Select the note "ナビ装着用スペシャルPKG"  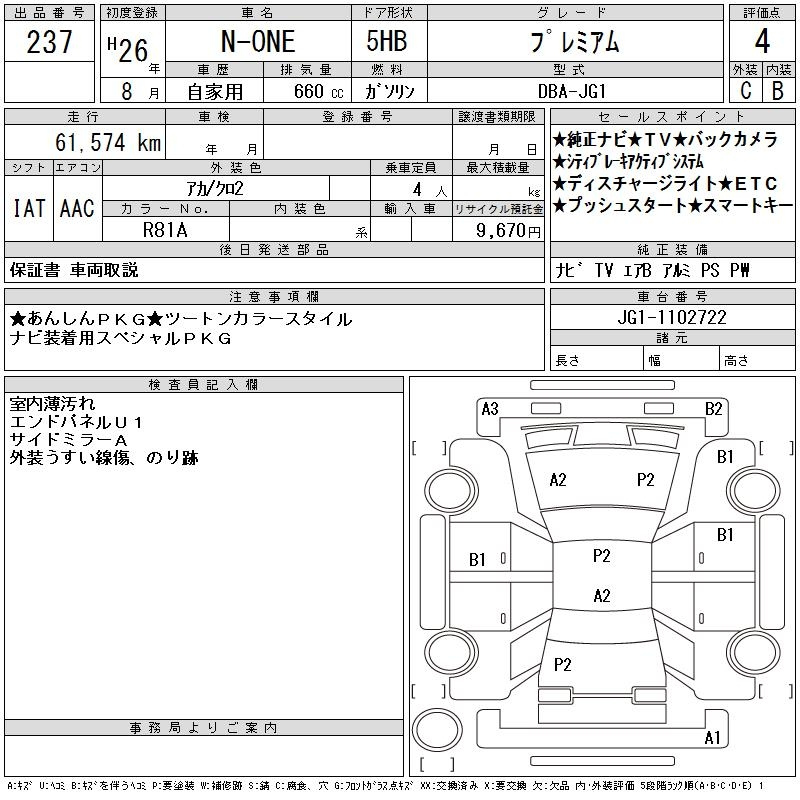(x=120, y=338)
